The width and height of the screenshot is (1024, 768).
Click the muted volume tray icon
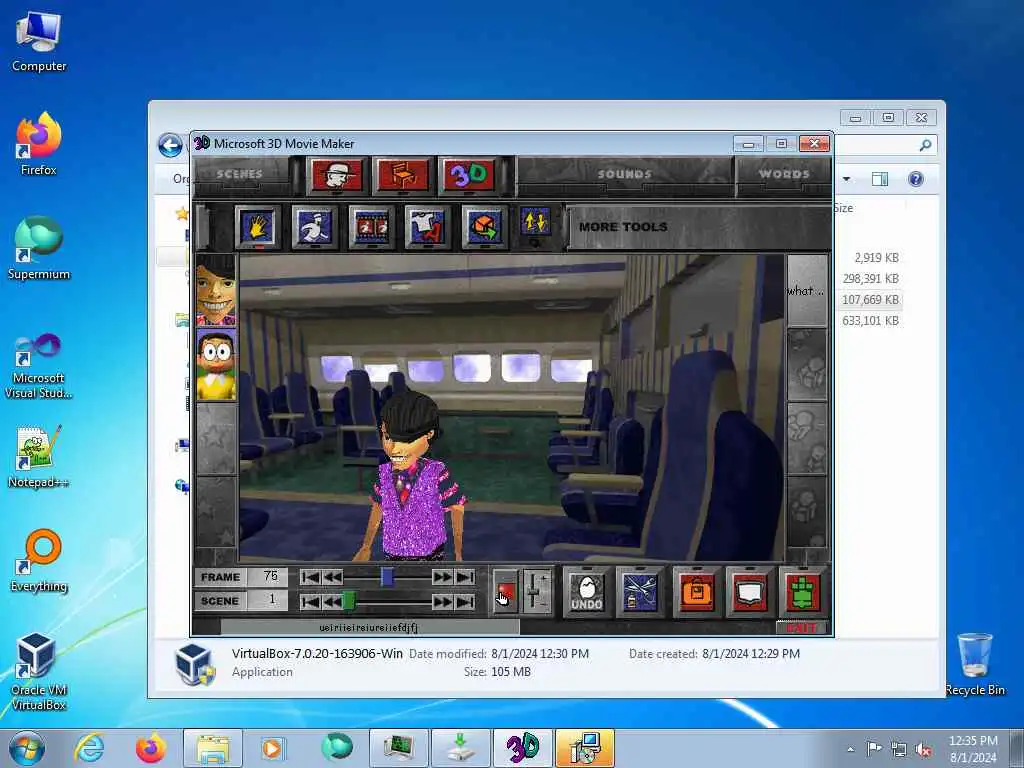pos(923,750)
